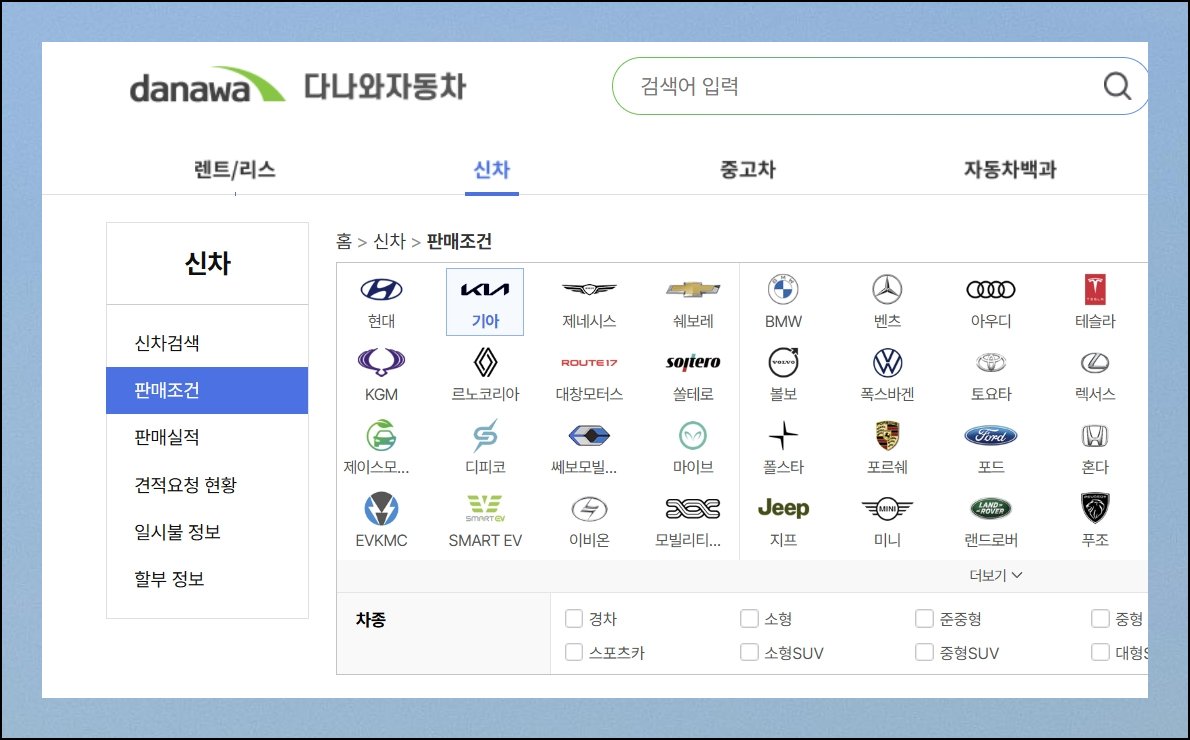Screen dimensions: 1190x740
Task: Enable the 스포츠카 checkbox
Action: pos(574,652)
